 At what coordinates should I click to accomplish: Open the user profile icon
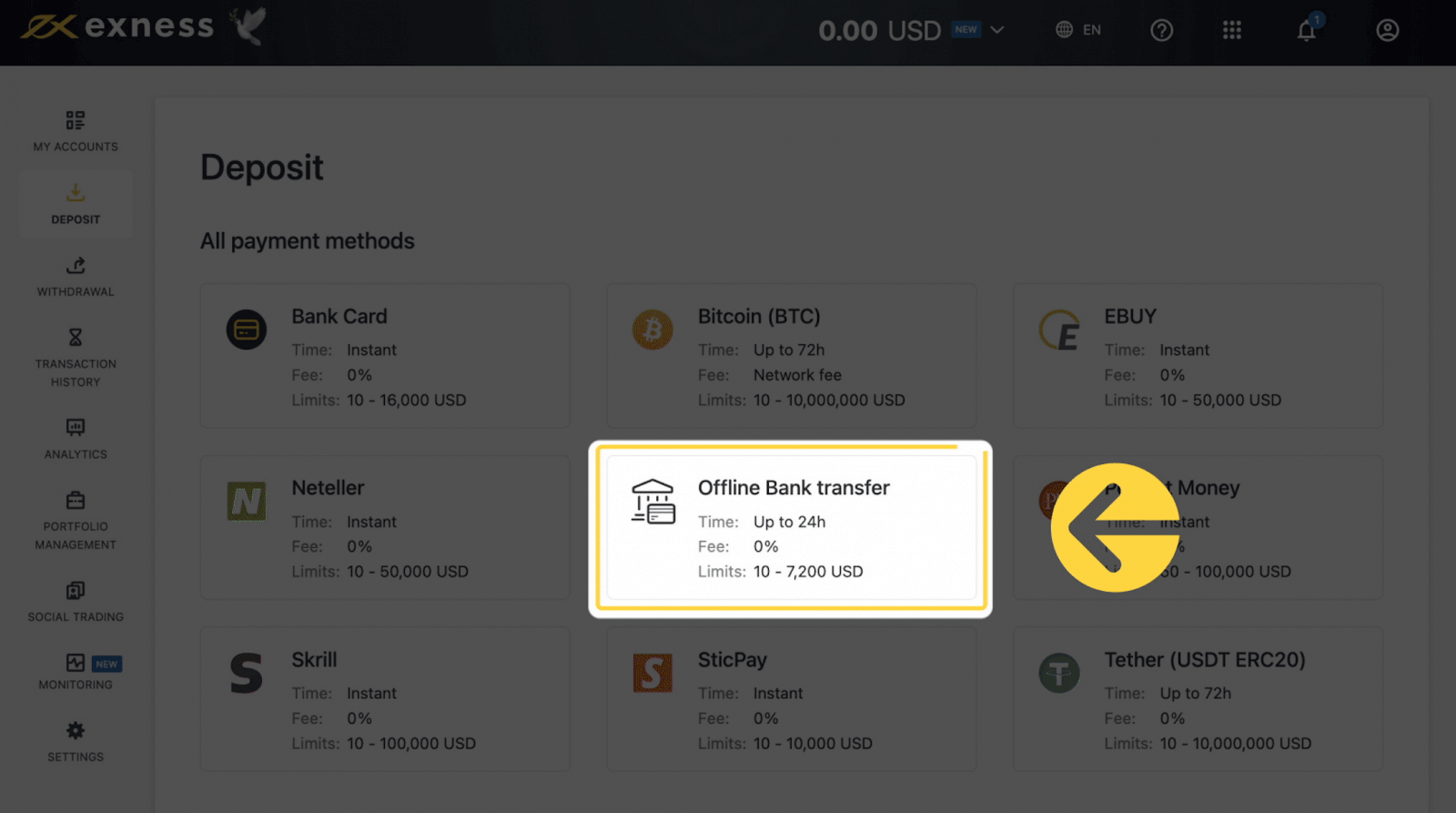[1387, 30]
